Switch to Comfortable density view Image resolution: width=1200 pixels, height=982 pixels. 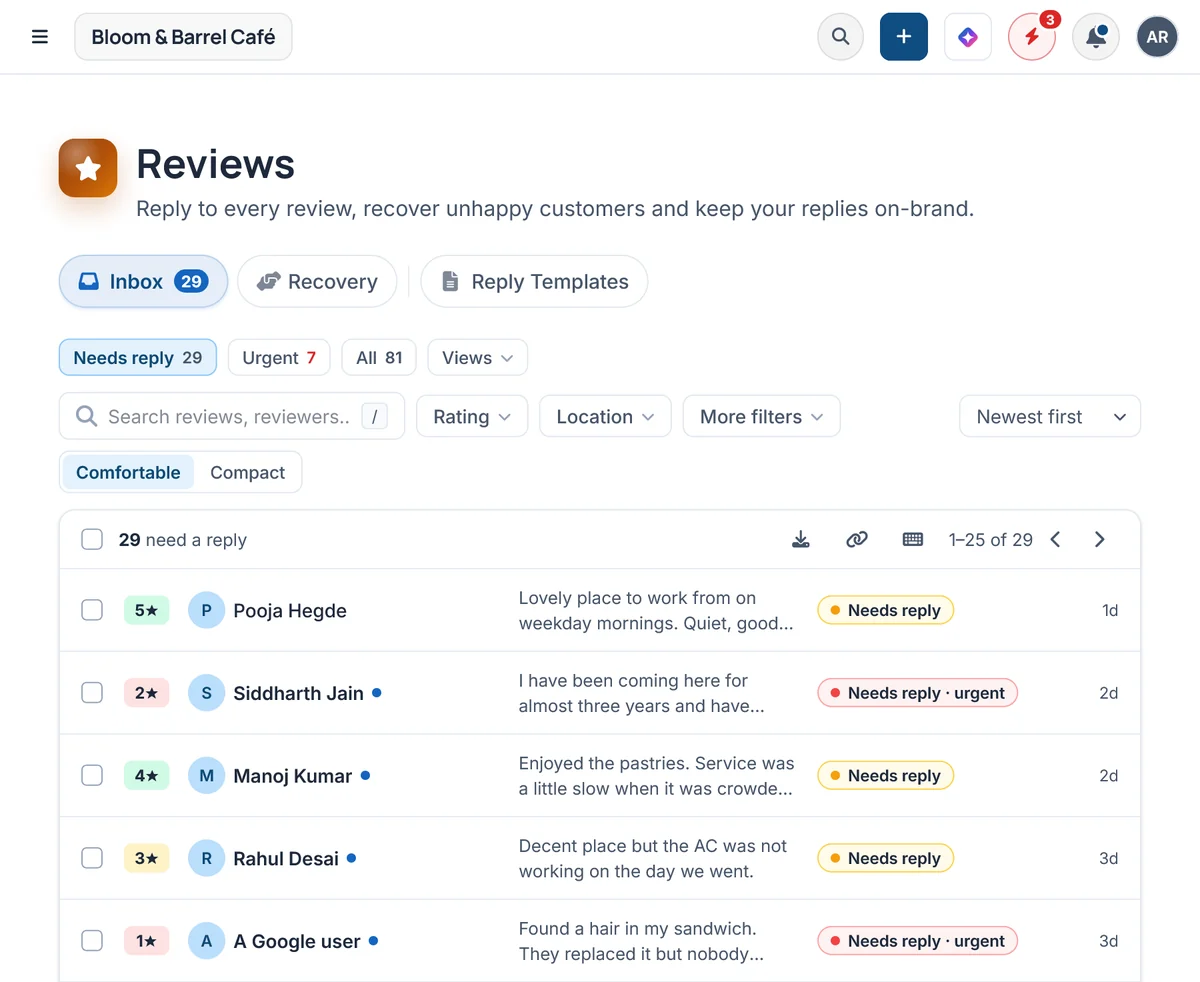coord(128,473)
